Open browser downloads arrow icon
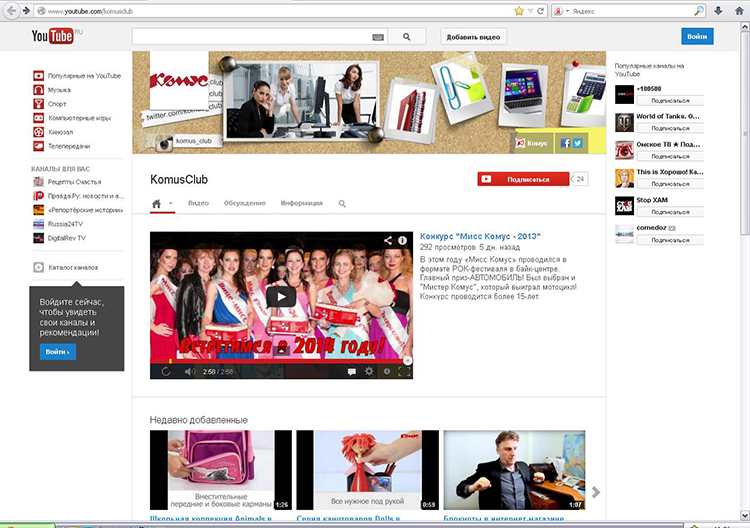Screen dimensions: 750x528 coord(718,11)
